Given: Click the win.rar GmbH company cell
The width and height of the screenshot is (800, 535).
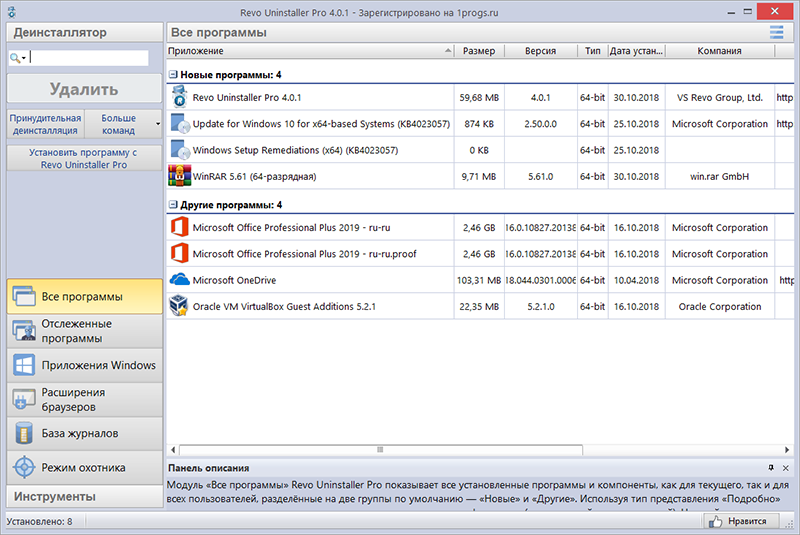Looking at the screenshot, I should (720, 176).
